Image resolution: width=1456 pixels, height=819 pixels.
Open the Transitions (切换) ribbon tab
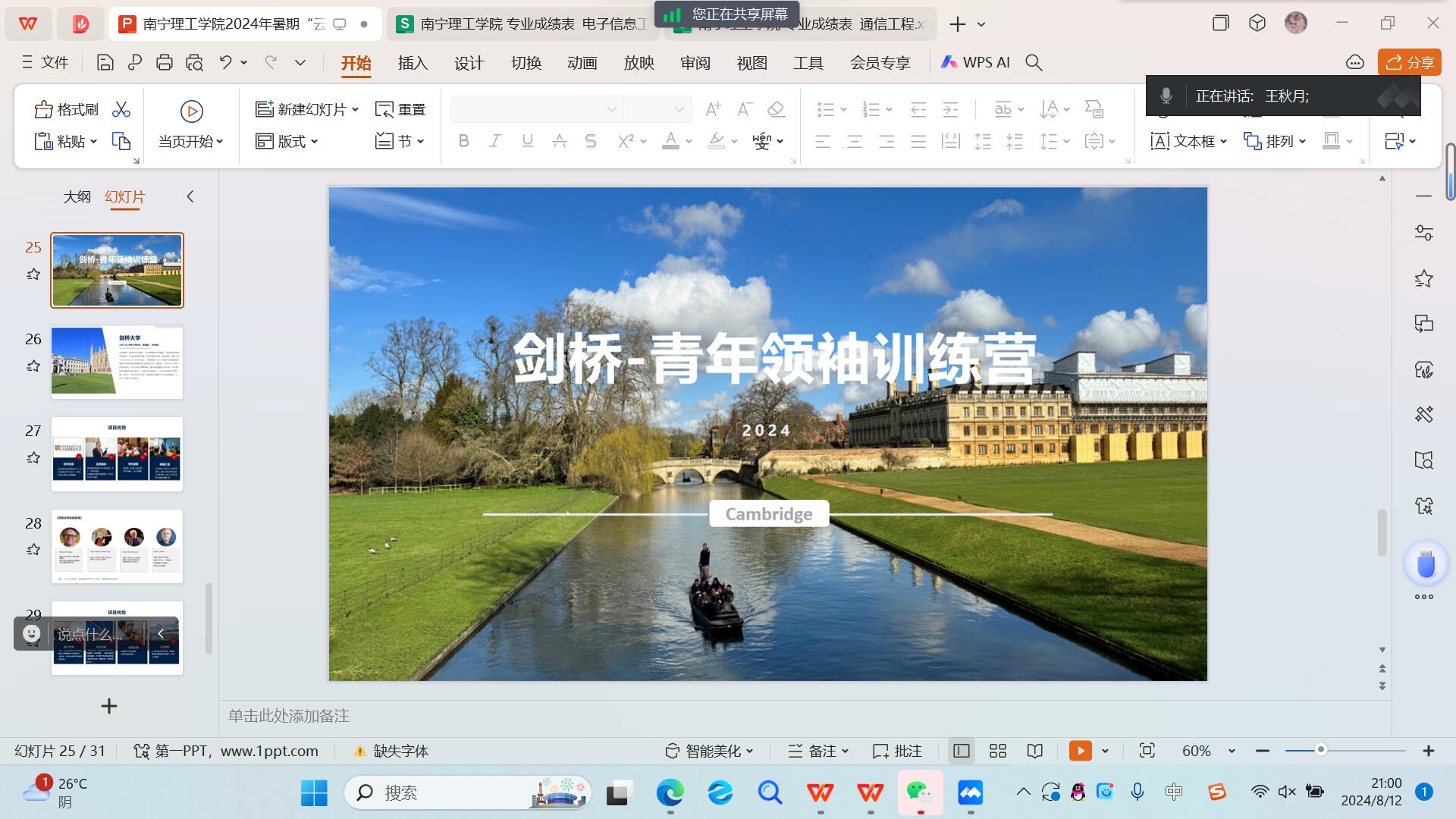tap(526, 63)
